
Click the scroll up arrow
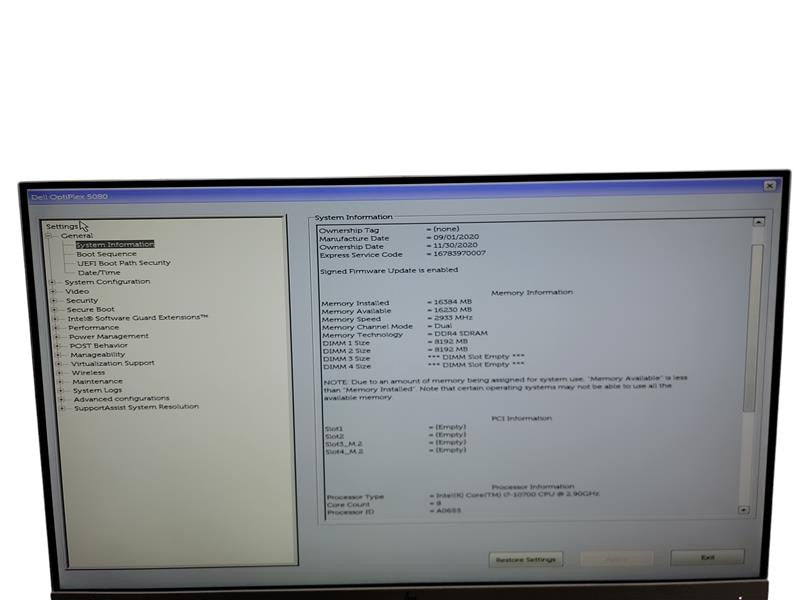(759, 222)
